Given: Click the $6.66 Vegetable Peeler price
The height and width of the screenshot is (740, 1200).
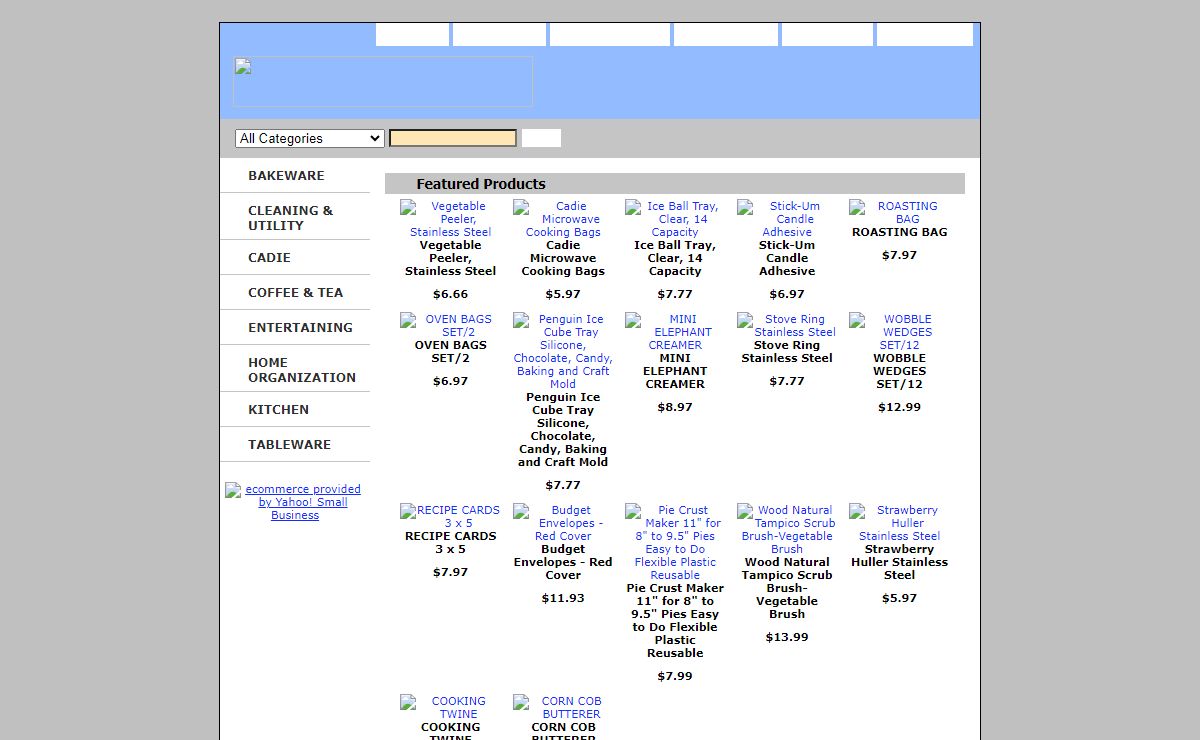Looking at the screenshot, I should click(450, 294).
